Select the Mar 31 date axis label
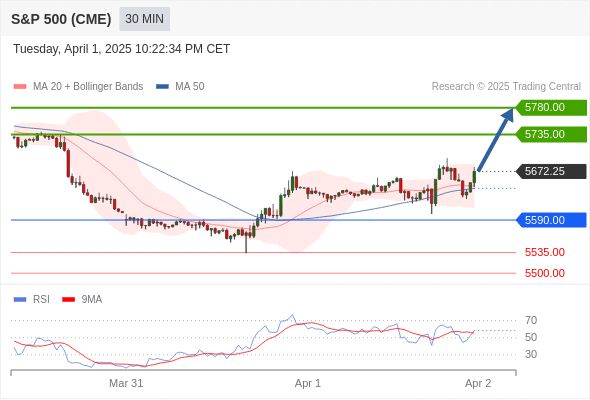 point(126,383)
